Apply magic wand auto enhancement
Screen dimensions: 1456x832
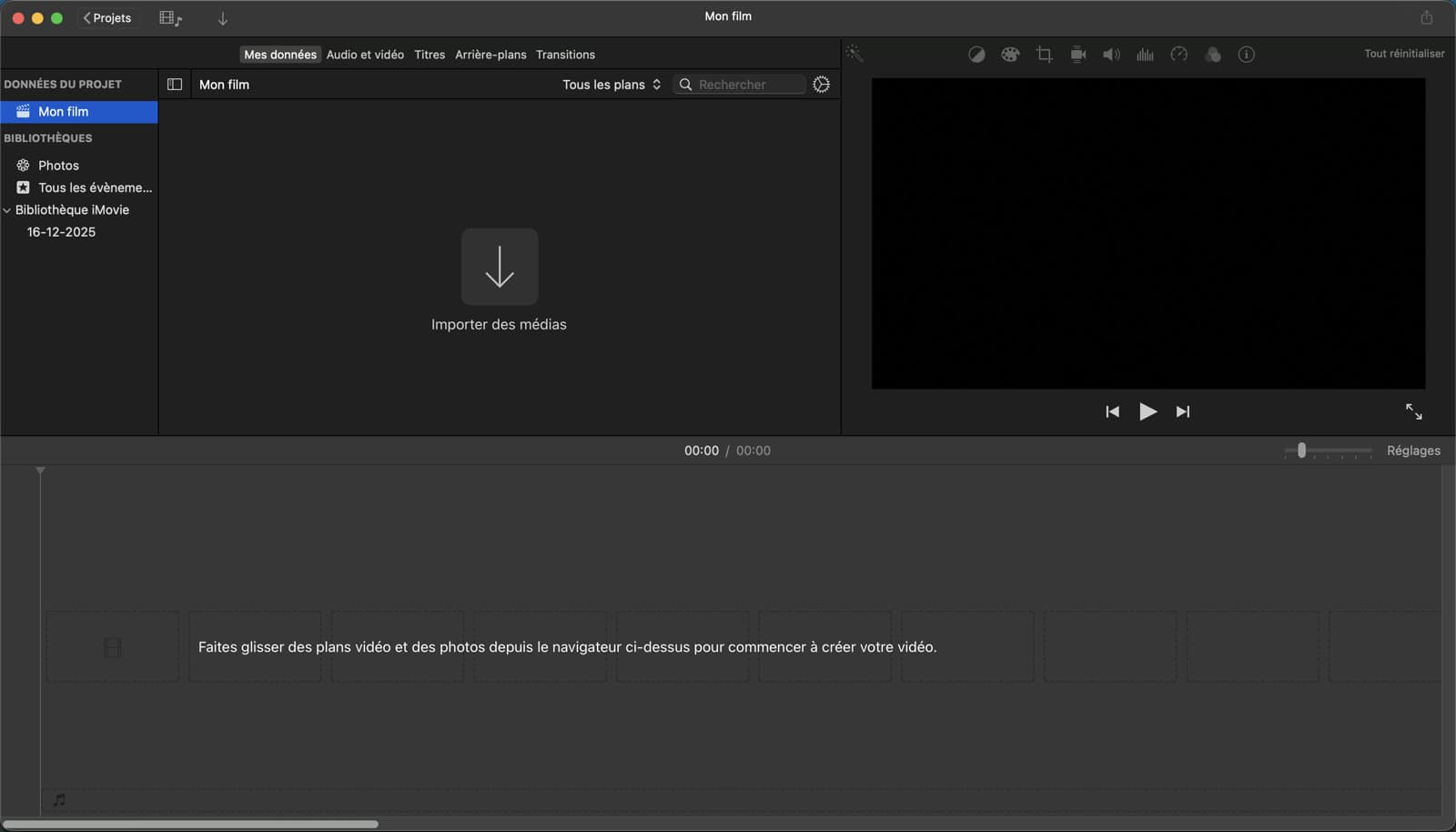(x=854, y=53)
